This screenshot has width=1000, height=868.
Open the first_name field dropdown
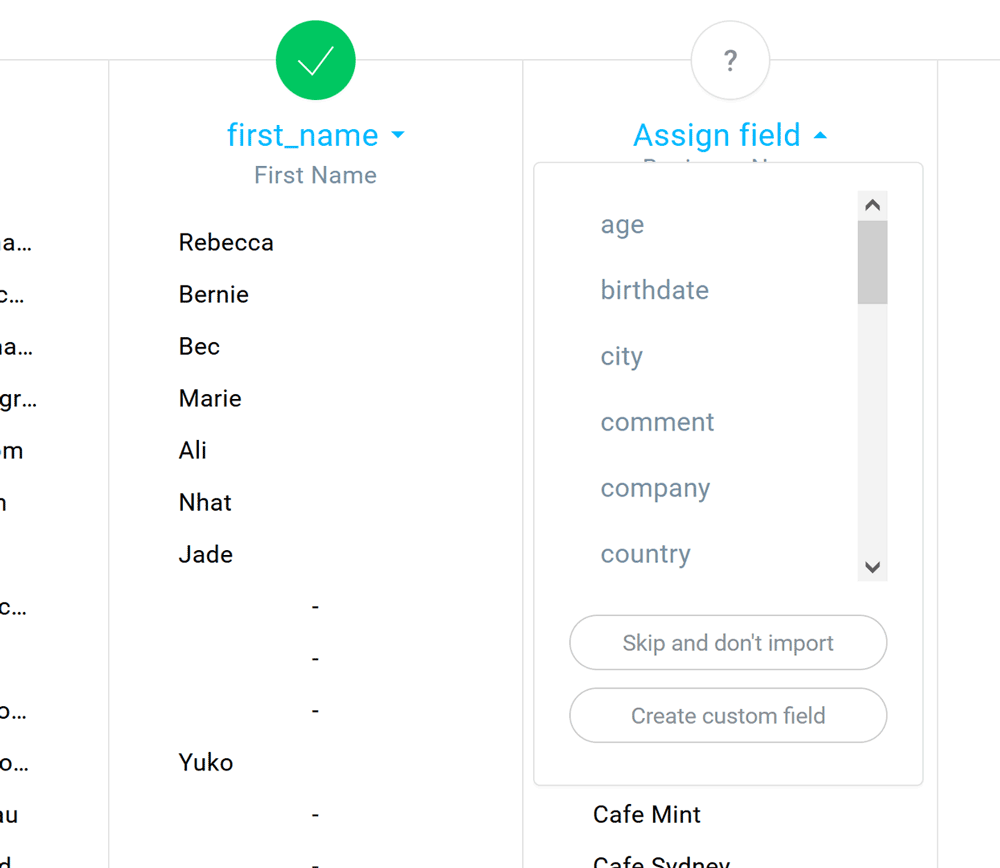(315, 135)
